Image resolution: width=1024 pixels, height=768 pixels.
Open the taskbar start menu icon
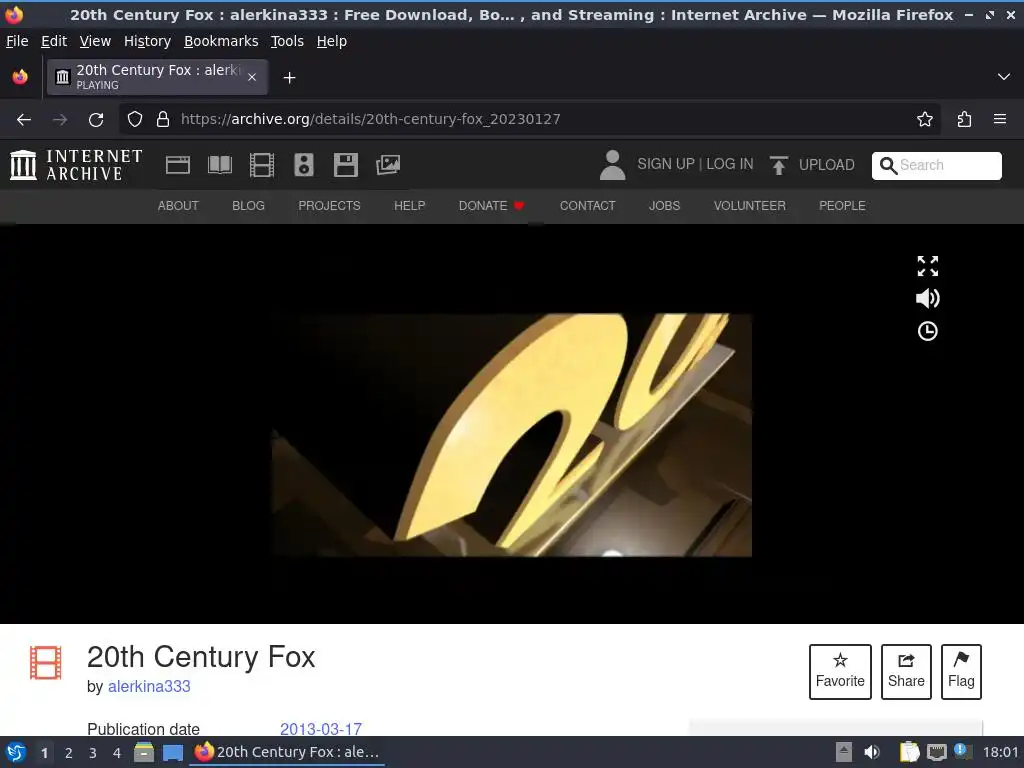16,752
